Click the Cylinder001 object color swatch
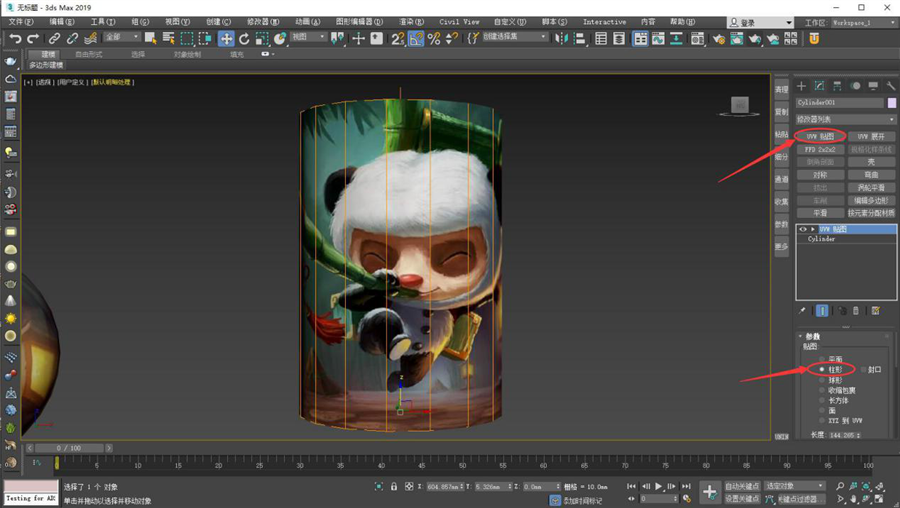900x508 pixels. tap(891, 103)
